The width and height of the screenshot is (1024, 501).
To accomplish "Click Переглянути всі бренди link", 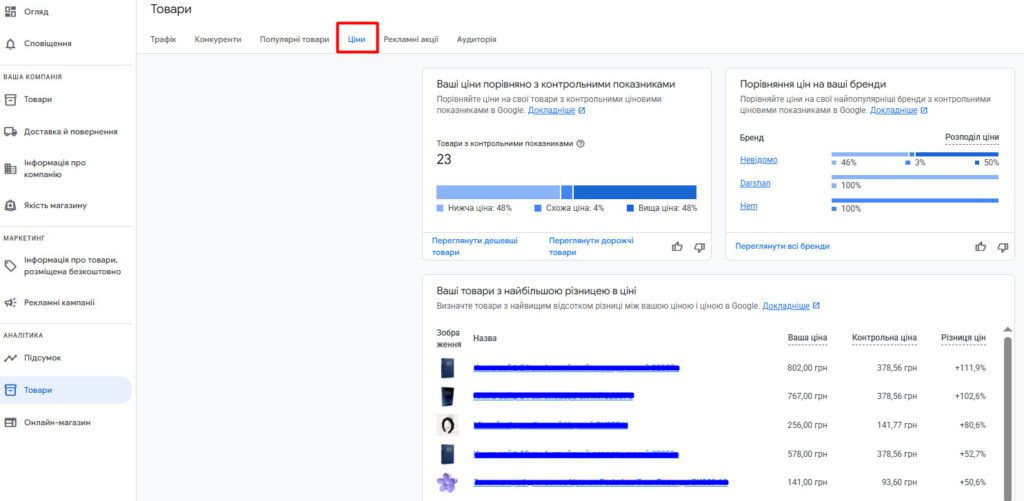I will [x=782, y=246].
